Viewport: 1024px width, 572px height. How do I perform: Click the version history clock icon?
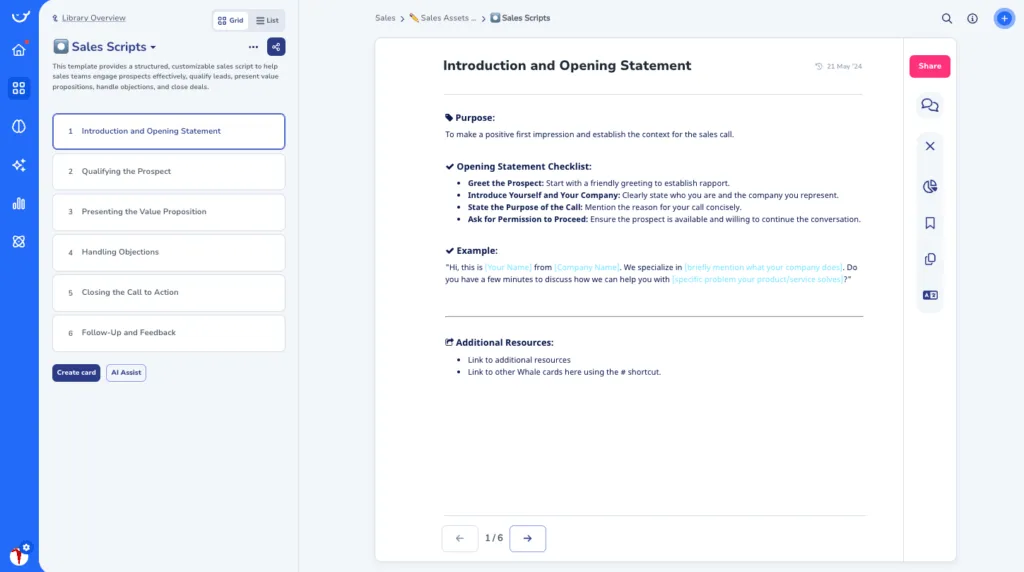818,67
